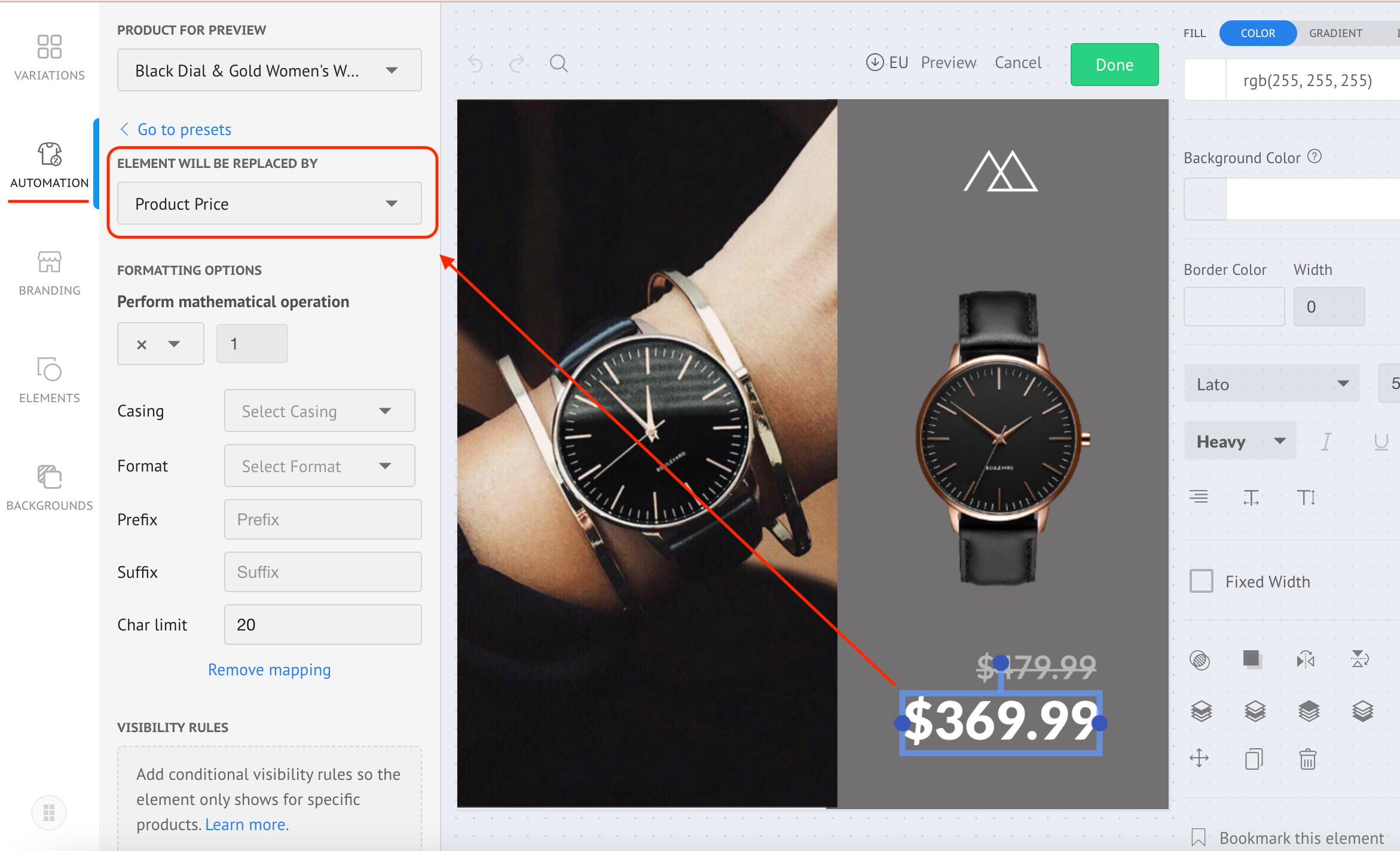This screenshot has height=851, width=1400.
Task: Toggle underline text style
Action: pyautogui.click(x=1381, y=442)
